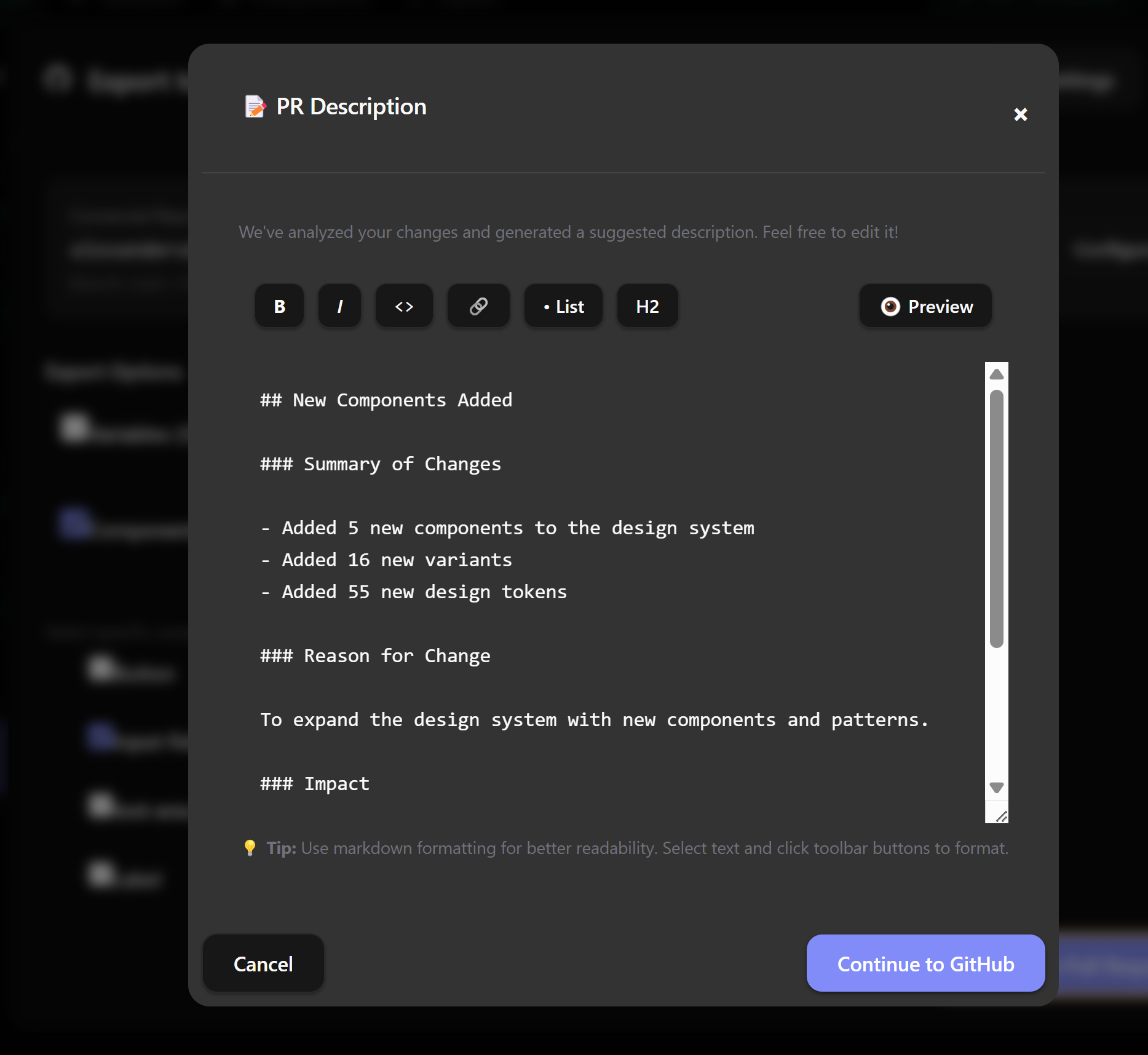Click the scrollbar up arrow in the editor

coord(997,374)
